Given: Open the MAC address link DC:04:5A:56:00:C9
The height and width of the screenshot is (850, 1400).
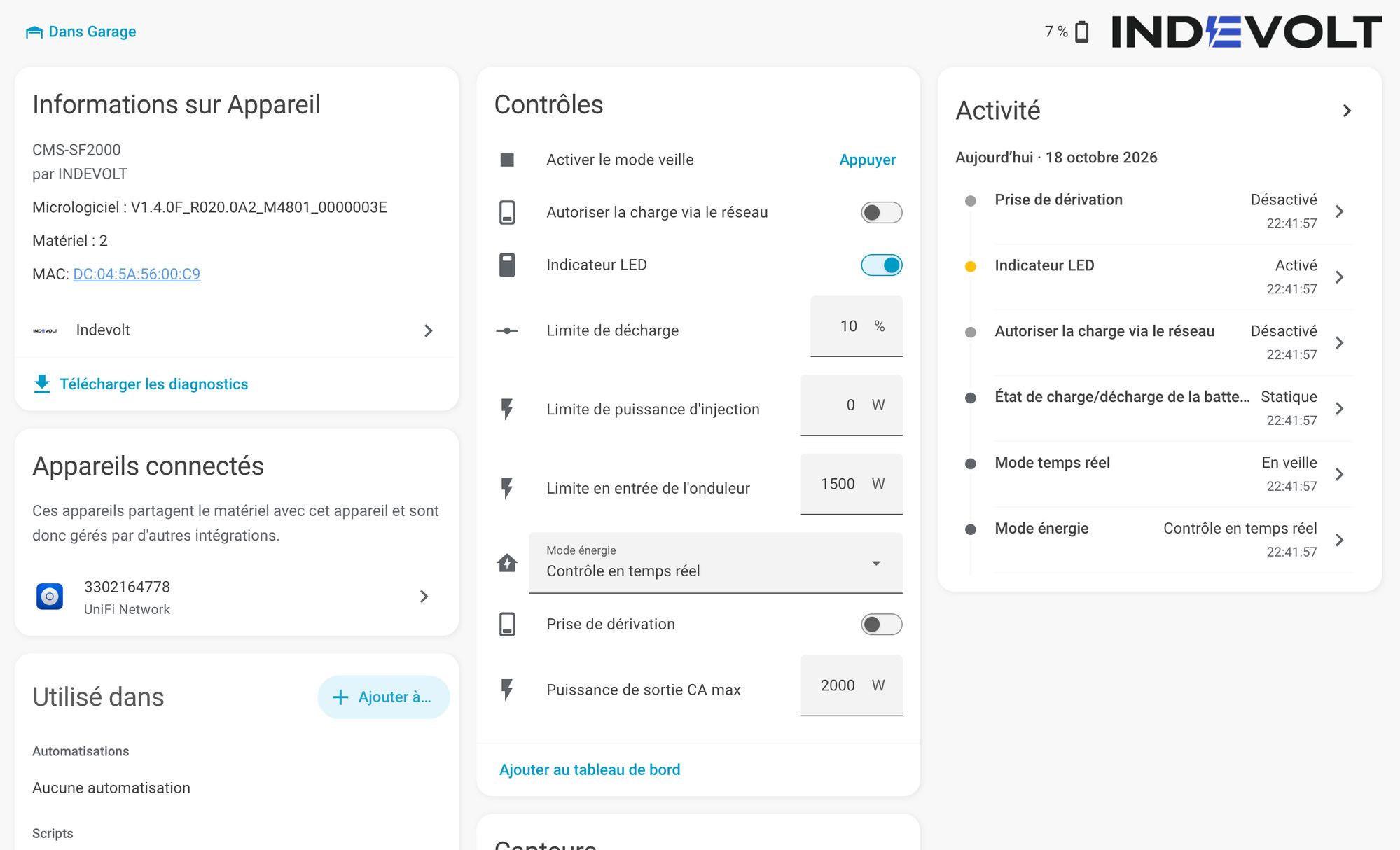Looking at the screenshot, I should pos(137,274).
